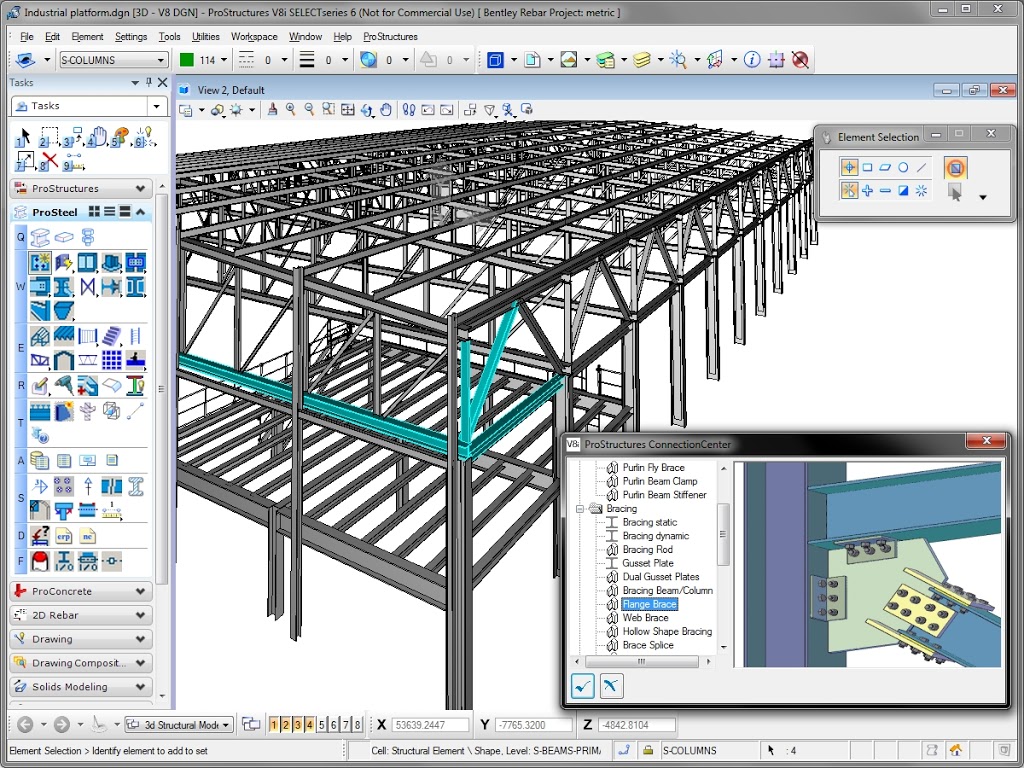1024x768 pixels.
Task: Select Circle selection method in Element Selection
Action: (903, 168)
